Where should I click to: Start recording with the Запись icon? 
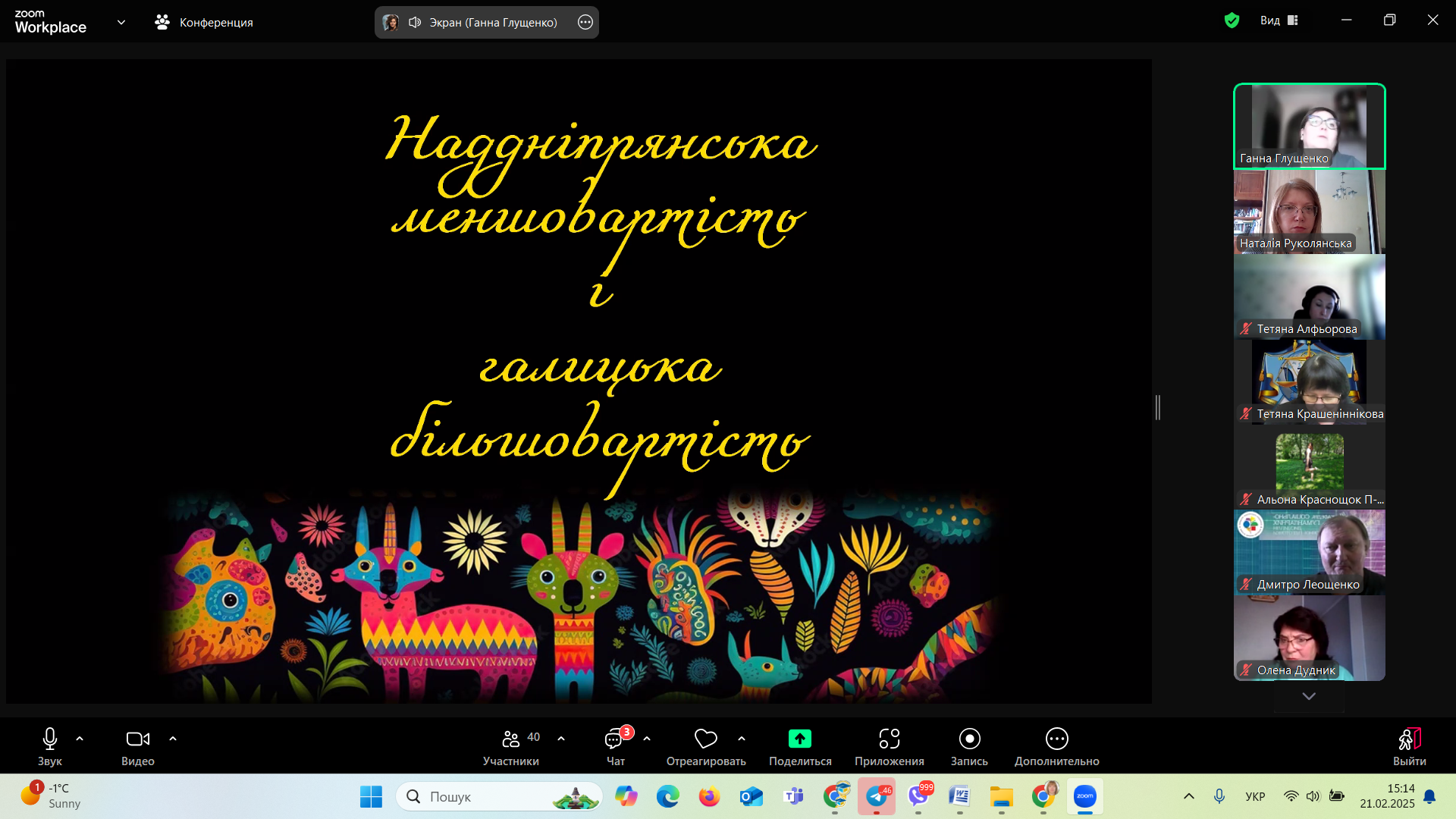(x=969, y=739)
